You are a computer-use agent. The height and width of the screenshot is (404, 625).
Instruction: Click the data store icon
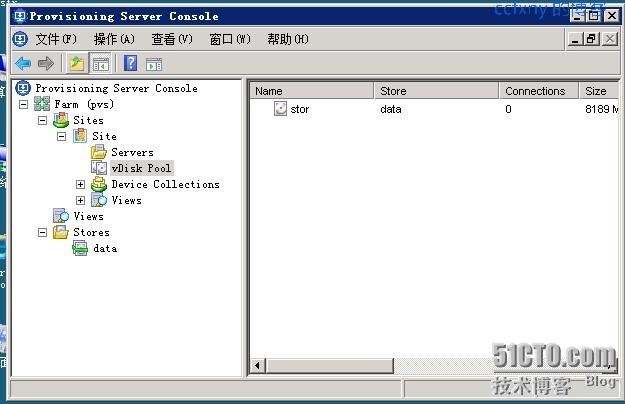pyautogui.click(x=80, y=248)
